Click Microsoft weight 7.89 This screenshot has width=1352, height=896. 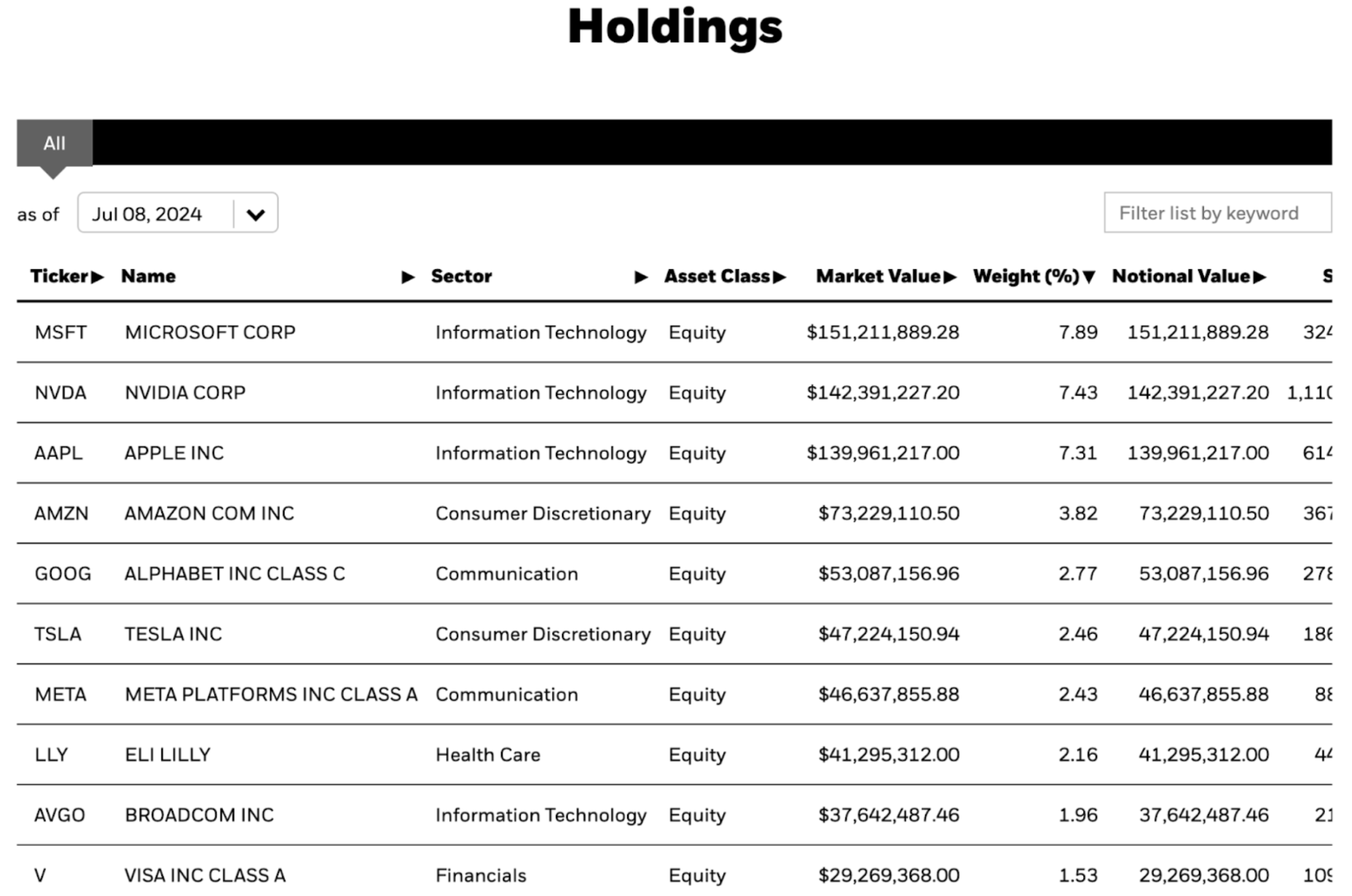pos(1078,333)
